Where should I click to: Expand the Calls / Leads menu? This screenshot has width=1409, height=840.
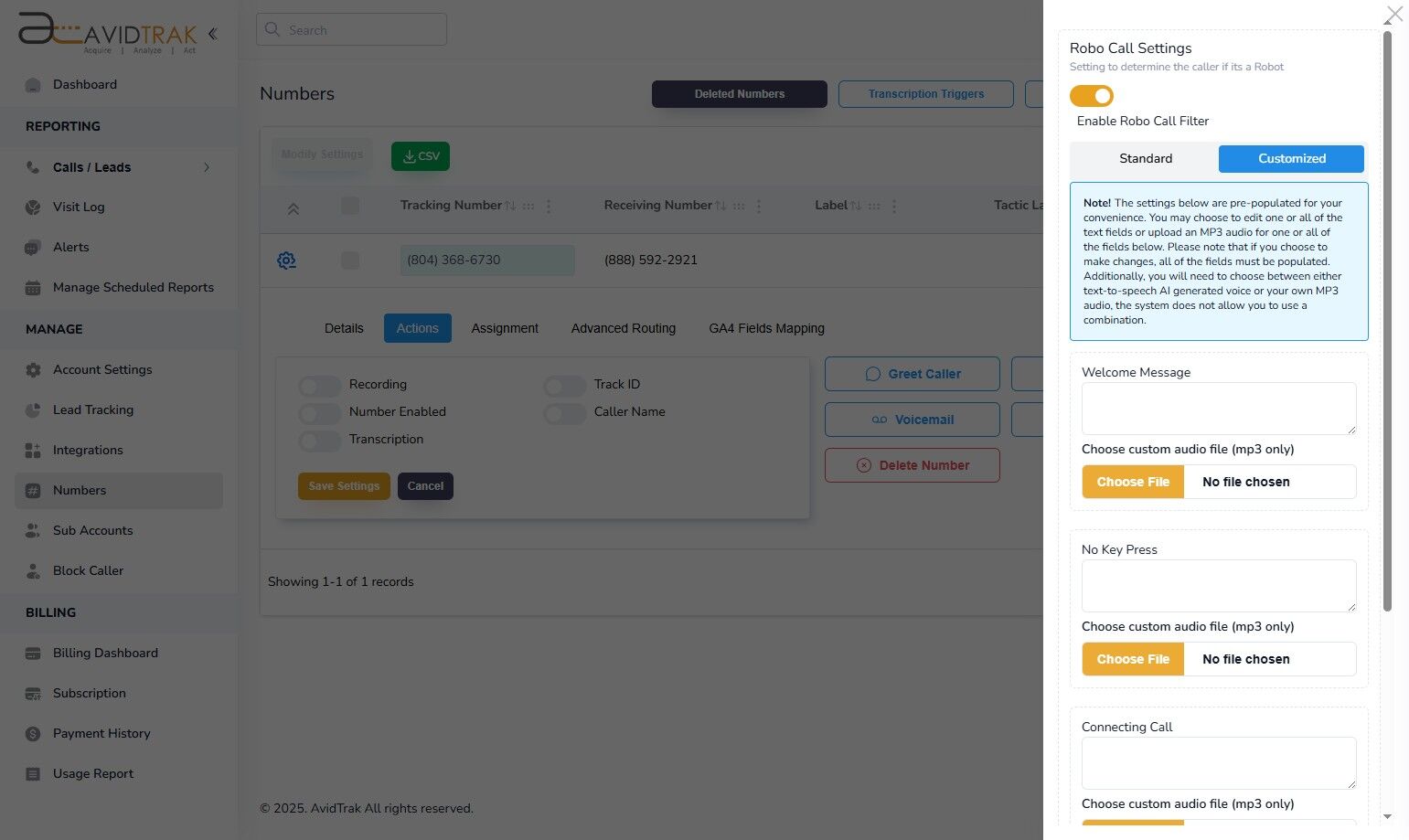[207, 167]
